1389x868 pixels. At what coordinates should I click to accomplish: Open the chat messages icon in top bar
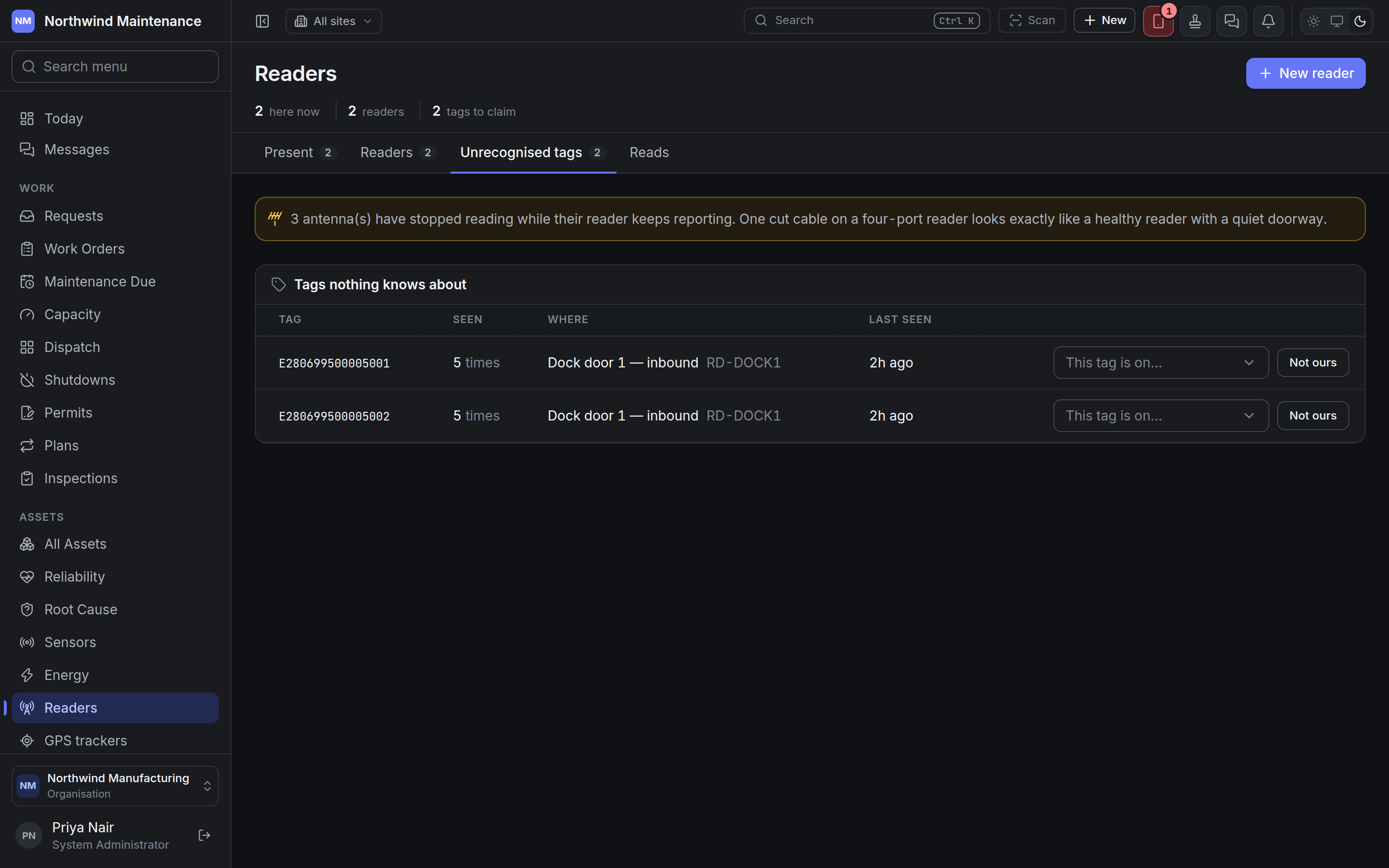[1232, 21]
